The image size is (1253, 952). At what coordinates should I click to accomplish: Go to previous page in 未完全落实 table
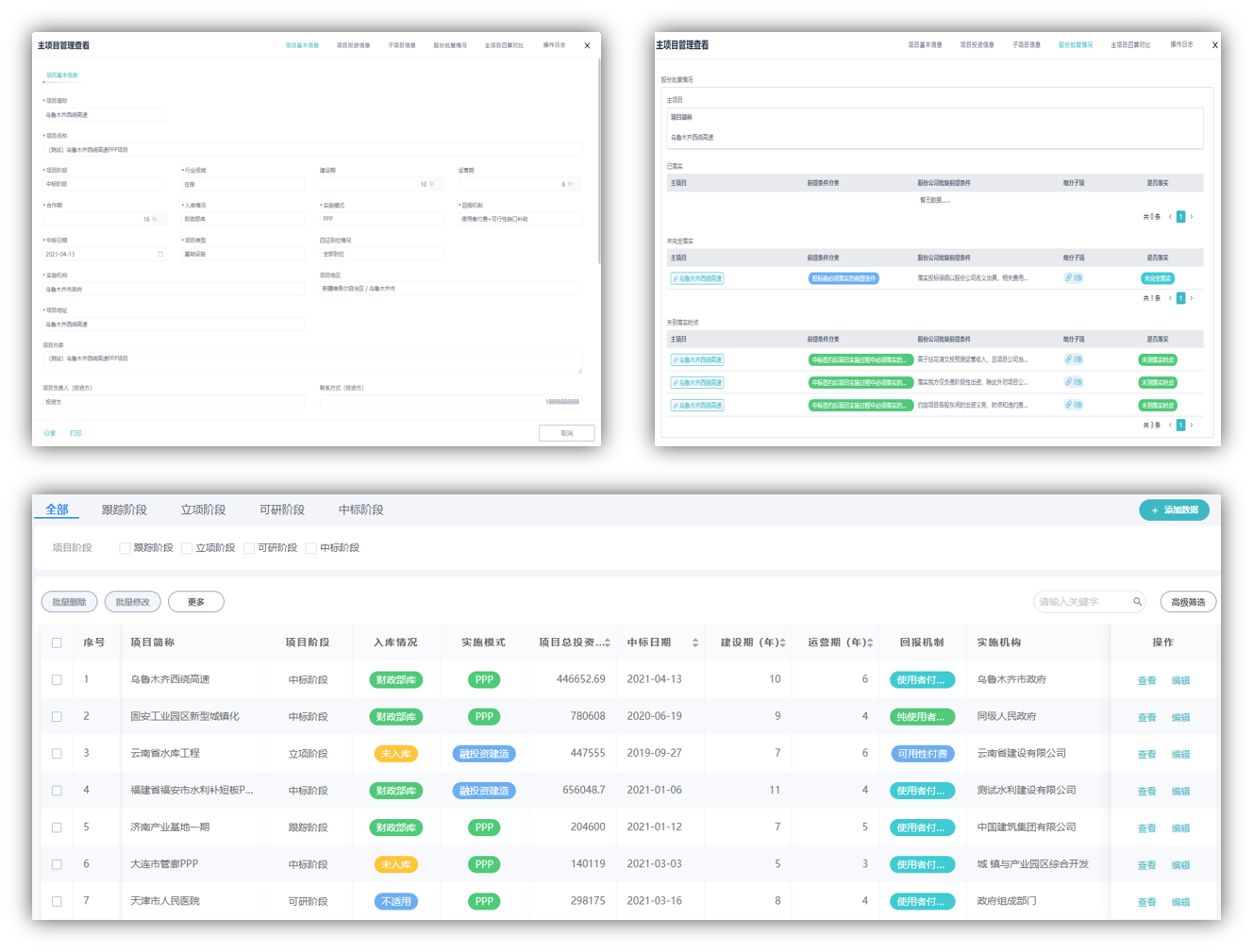click(x=1170, y=298)
